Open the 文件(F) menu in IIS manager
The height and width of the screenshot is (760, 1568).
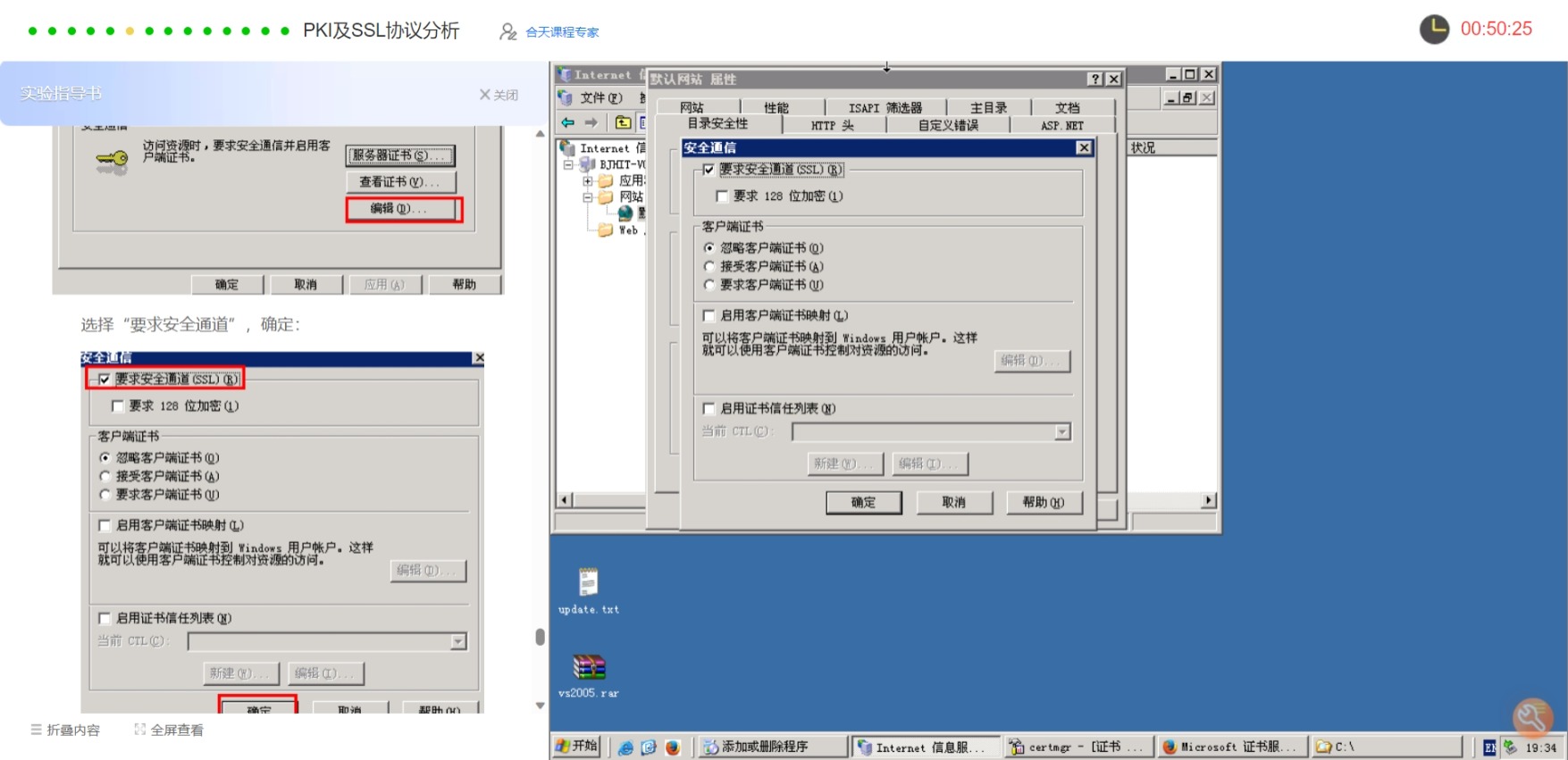coord(600,98)
